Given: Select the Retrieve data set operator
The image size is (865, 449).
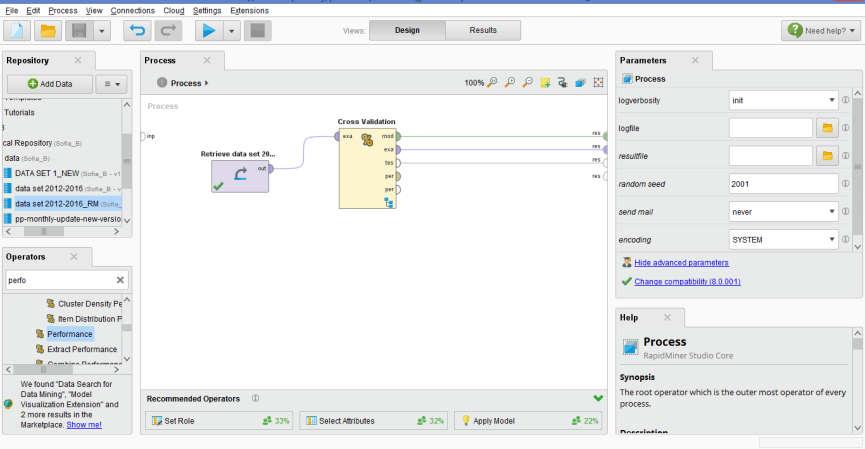Looking at the screenshot, I should (x=240, y=177).
